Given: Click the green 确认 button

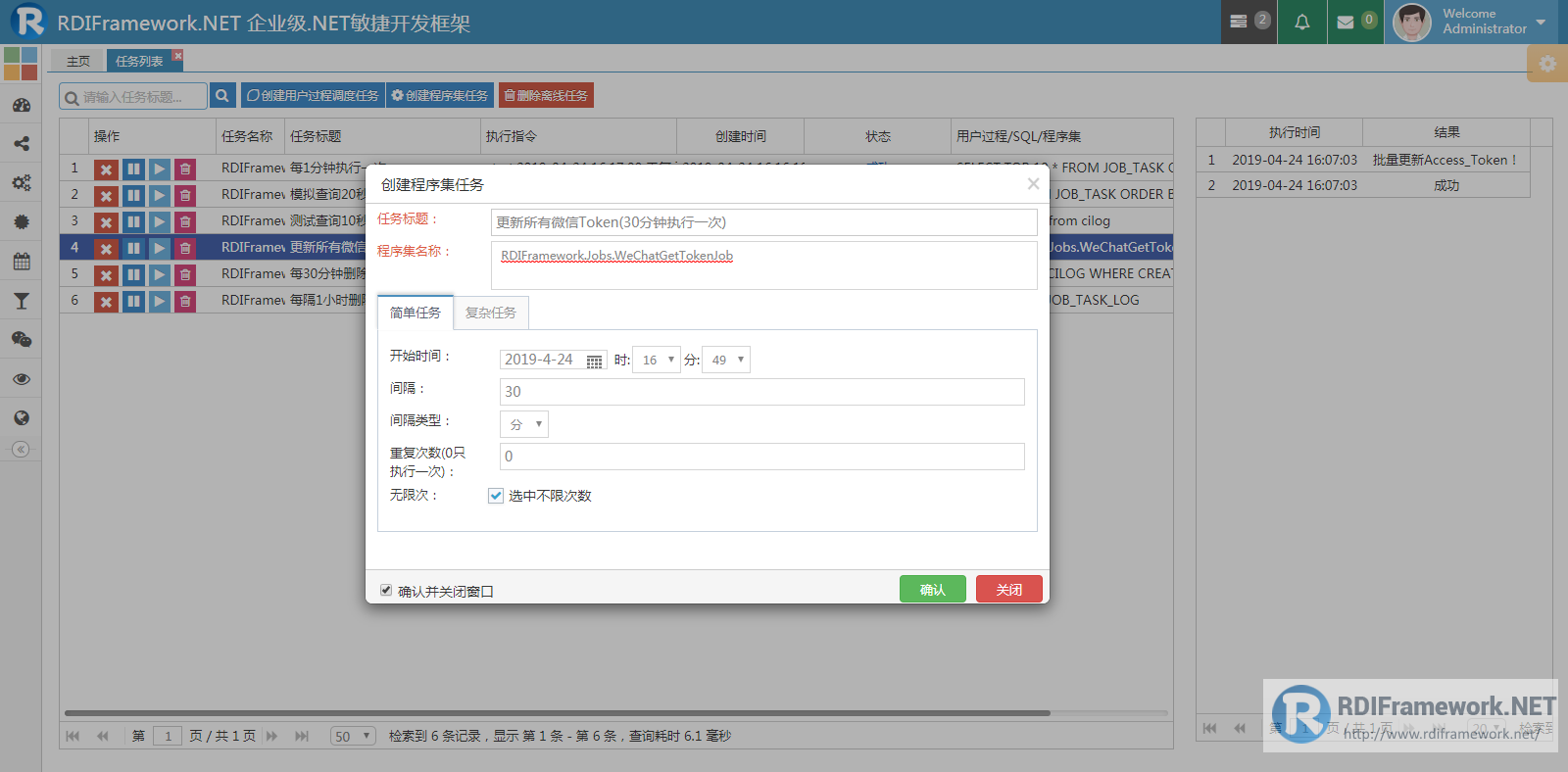Looking at the screenshot, I should click(x=933, y=589).
